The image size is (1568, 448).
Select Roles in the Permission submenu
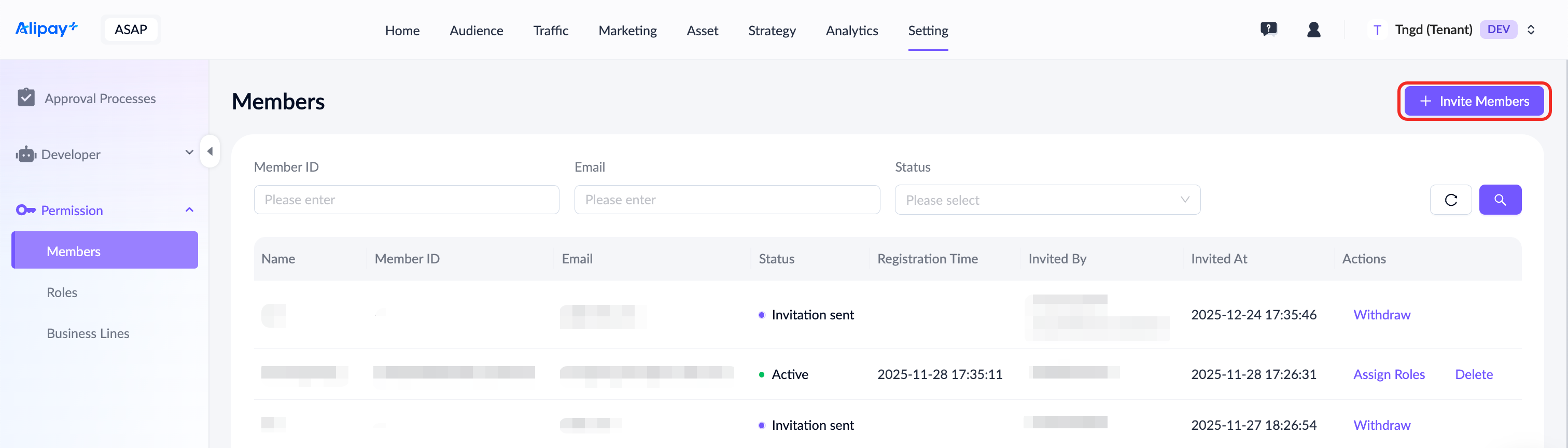click(62, 292)
